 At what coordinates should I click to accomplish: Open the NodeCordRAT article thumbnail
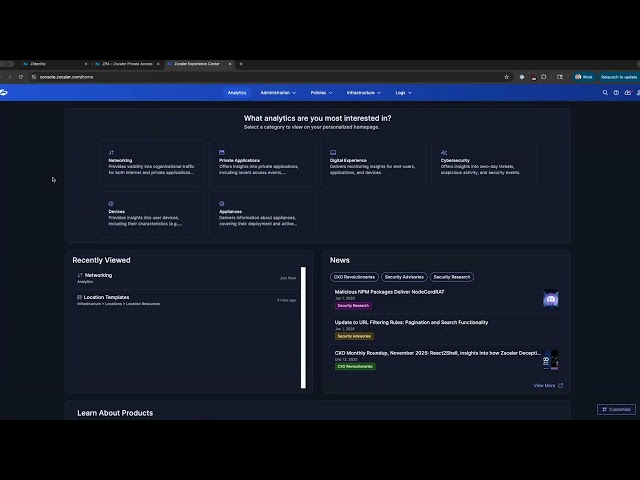pos(551,299)
